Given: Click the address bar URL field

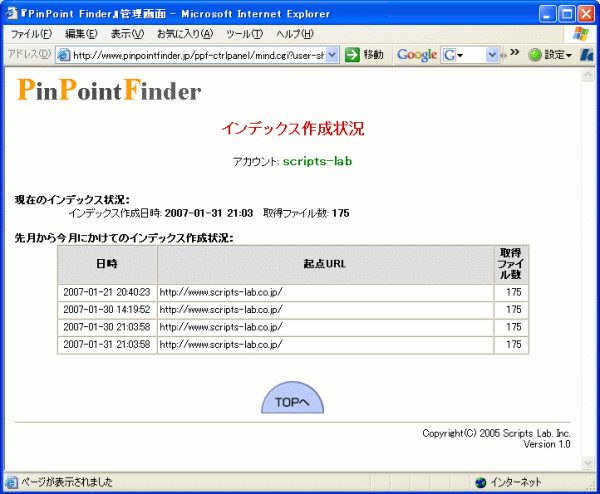Looking at the screenshot, I should 198,55.
